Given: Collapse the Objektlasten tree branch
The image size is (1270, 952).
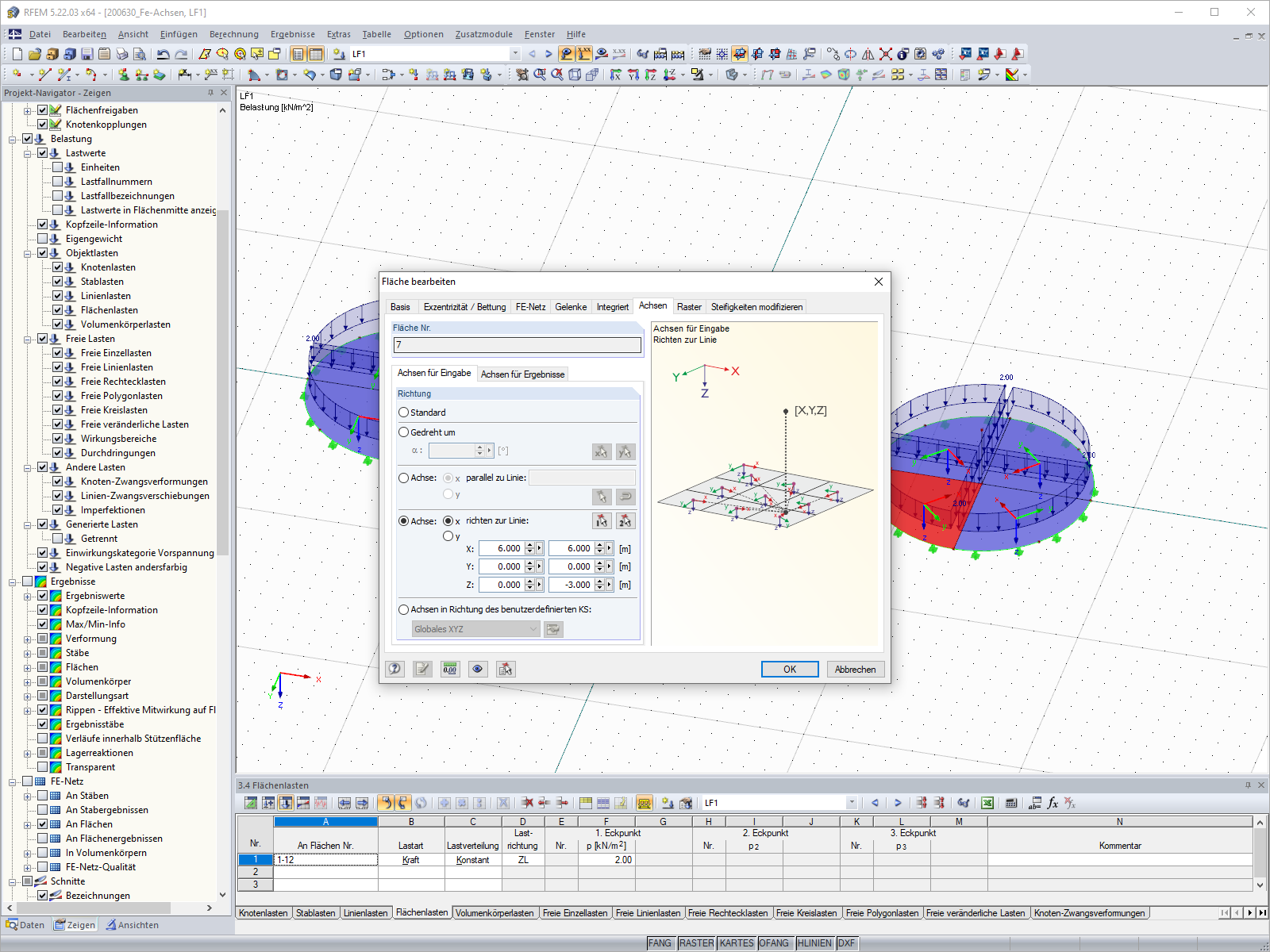Looking at the screenshot, I should pos(26,252).
